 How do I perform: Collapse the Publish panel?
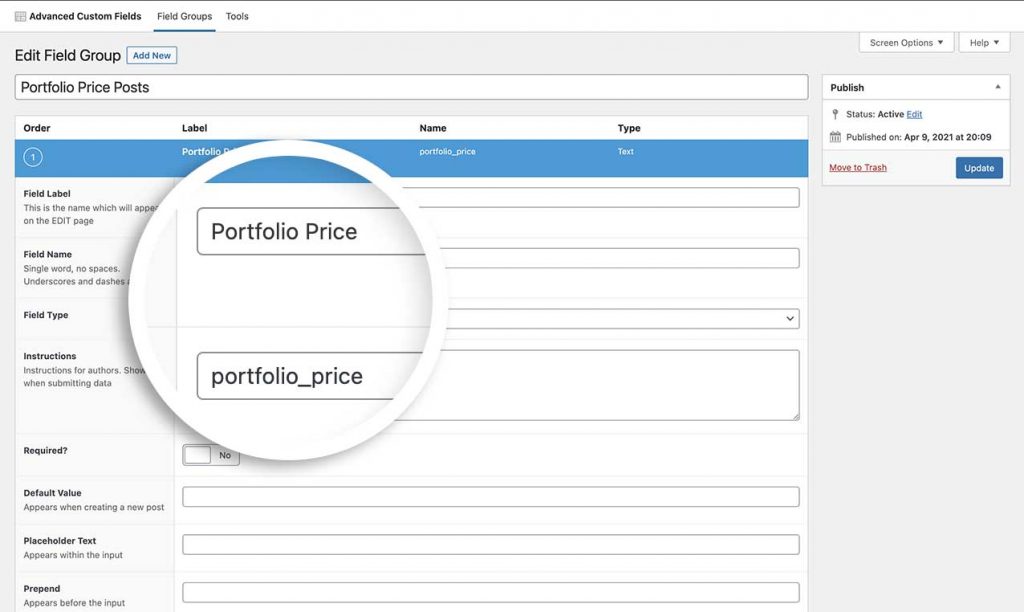[998, 87]
